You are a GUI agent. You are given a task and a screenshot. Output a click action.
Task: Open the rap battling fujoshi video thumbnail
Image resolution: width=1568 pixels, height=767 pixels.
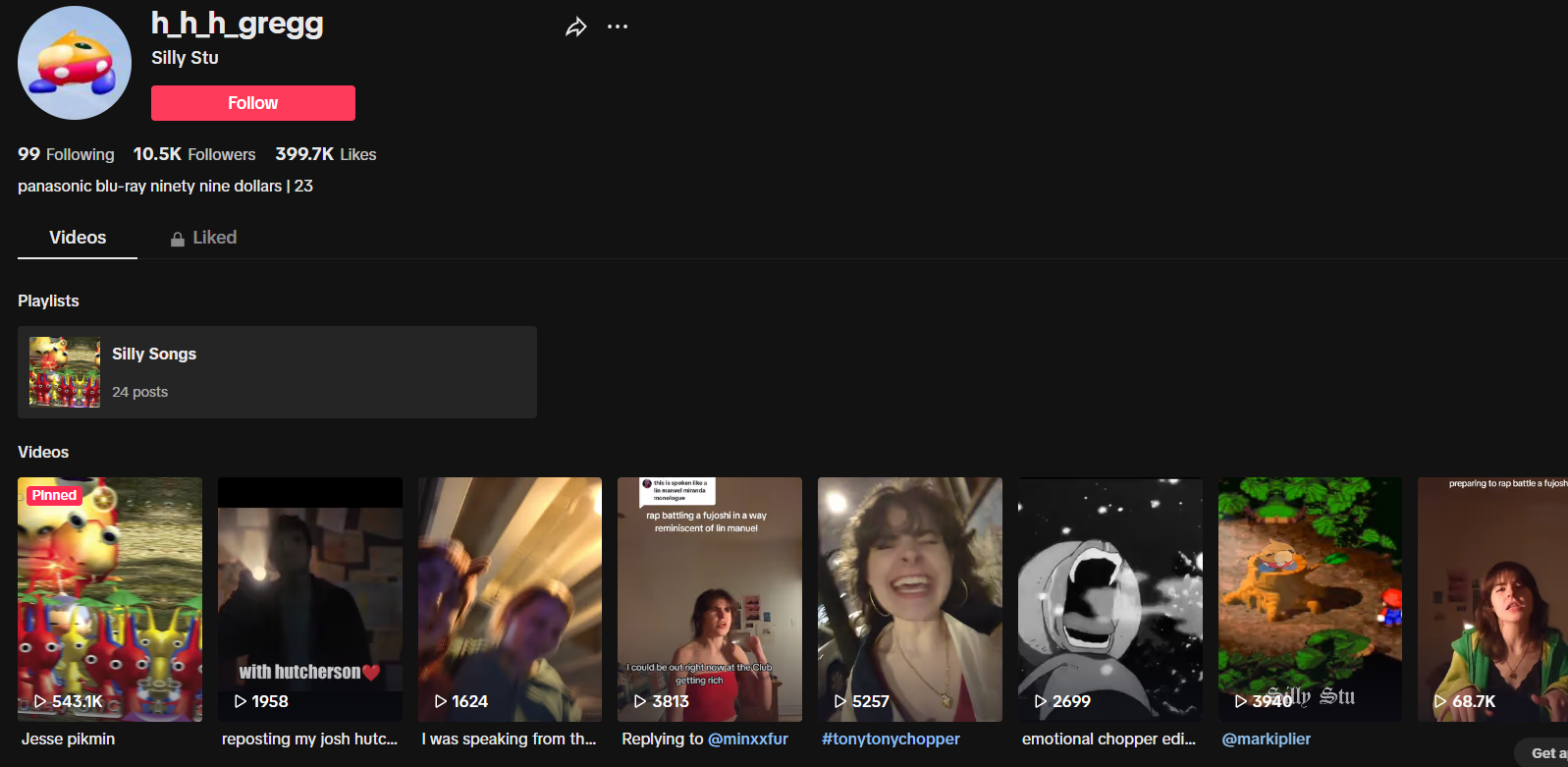710,599
